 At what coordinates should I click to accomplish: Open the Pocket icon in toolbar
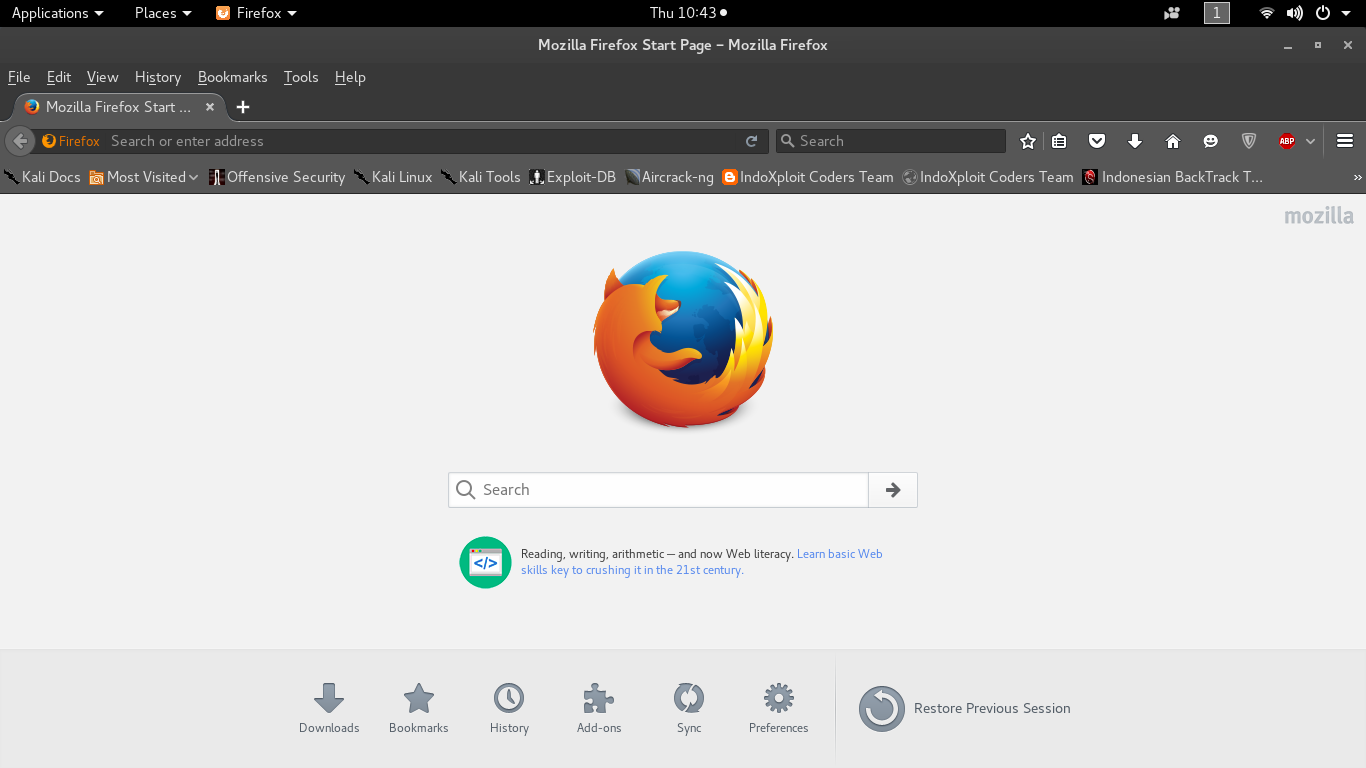click(1097, 141)
